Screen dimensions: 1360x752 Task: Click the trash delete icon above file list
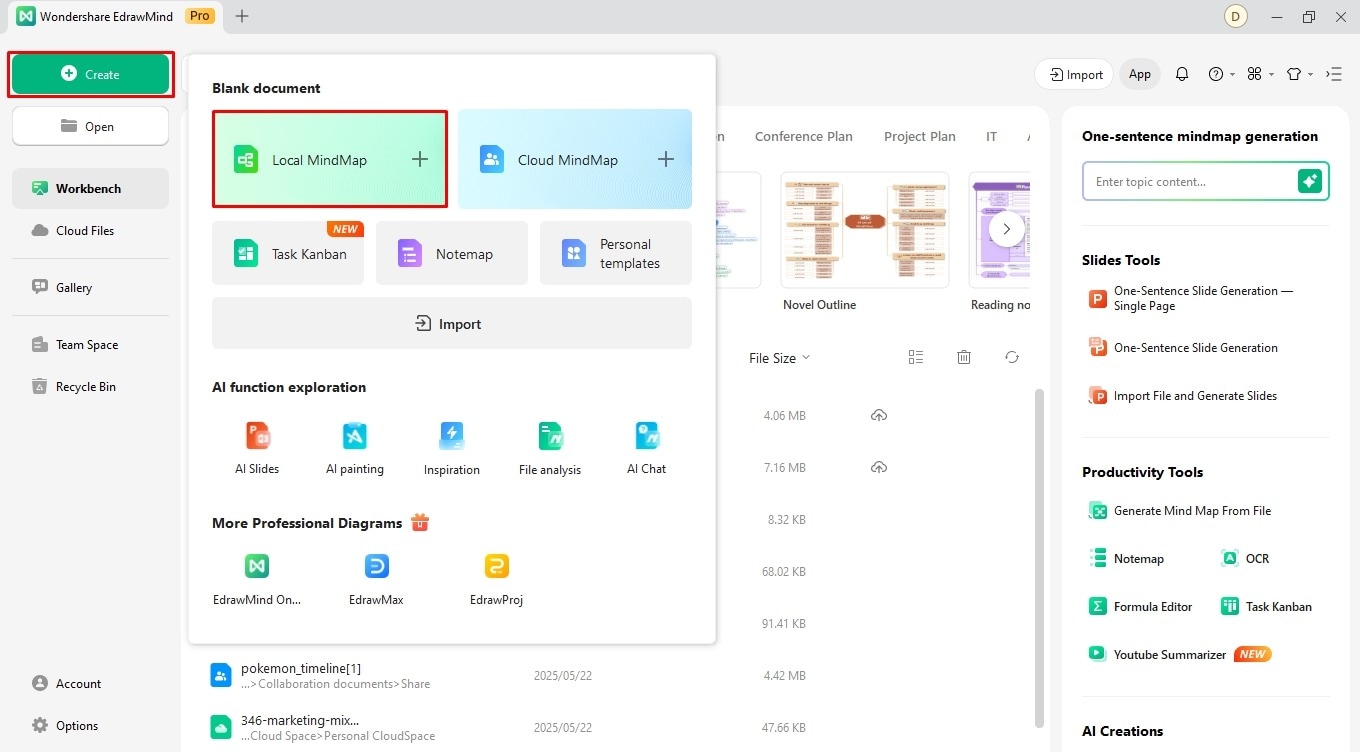pyautogui.click(x=964, y=357)
